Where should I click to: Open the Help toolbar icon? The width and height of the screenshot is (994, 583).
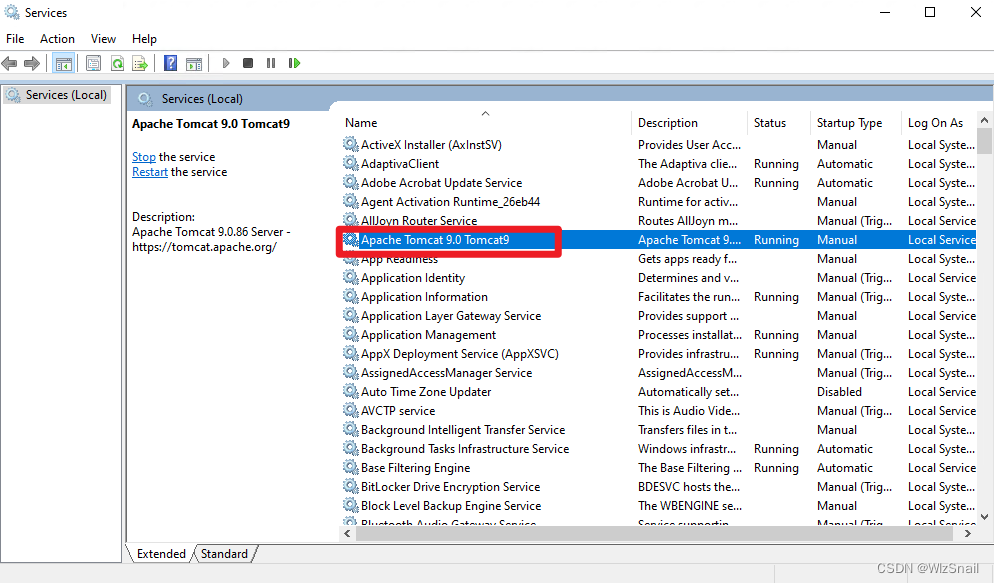point(171,63)
